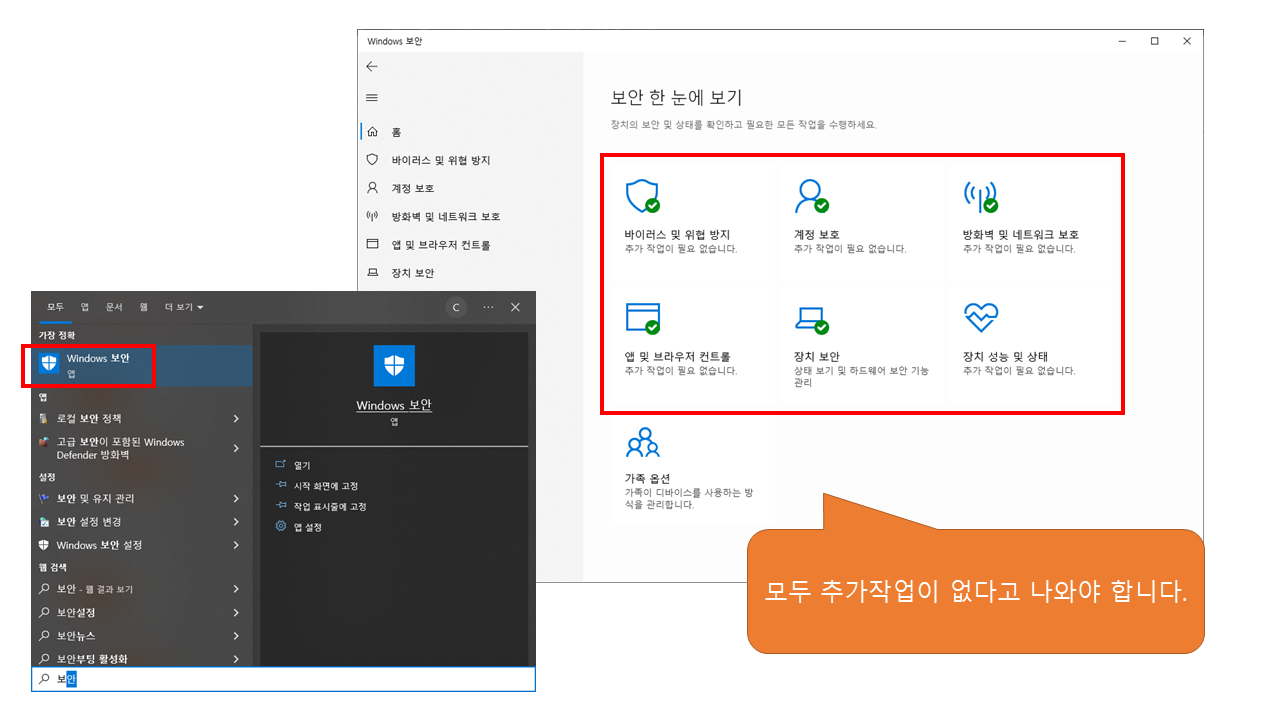Click 시작 화면에 고정 option
The height and width of the screenshot is (720, 1280).
(x=326, y=486)
